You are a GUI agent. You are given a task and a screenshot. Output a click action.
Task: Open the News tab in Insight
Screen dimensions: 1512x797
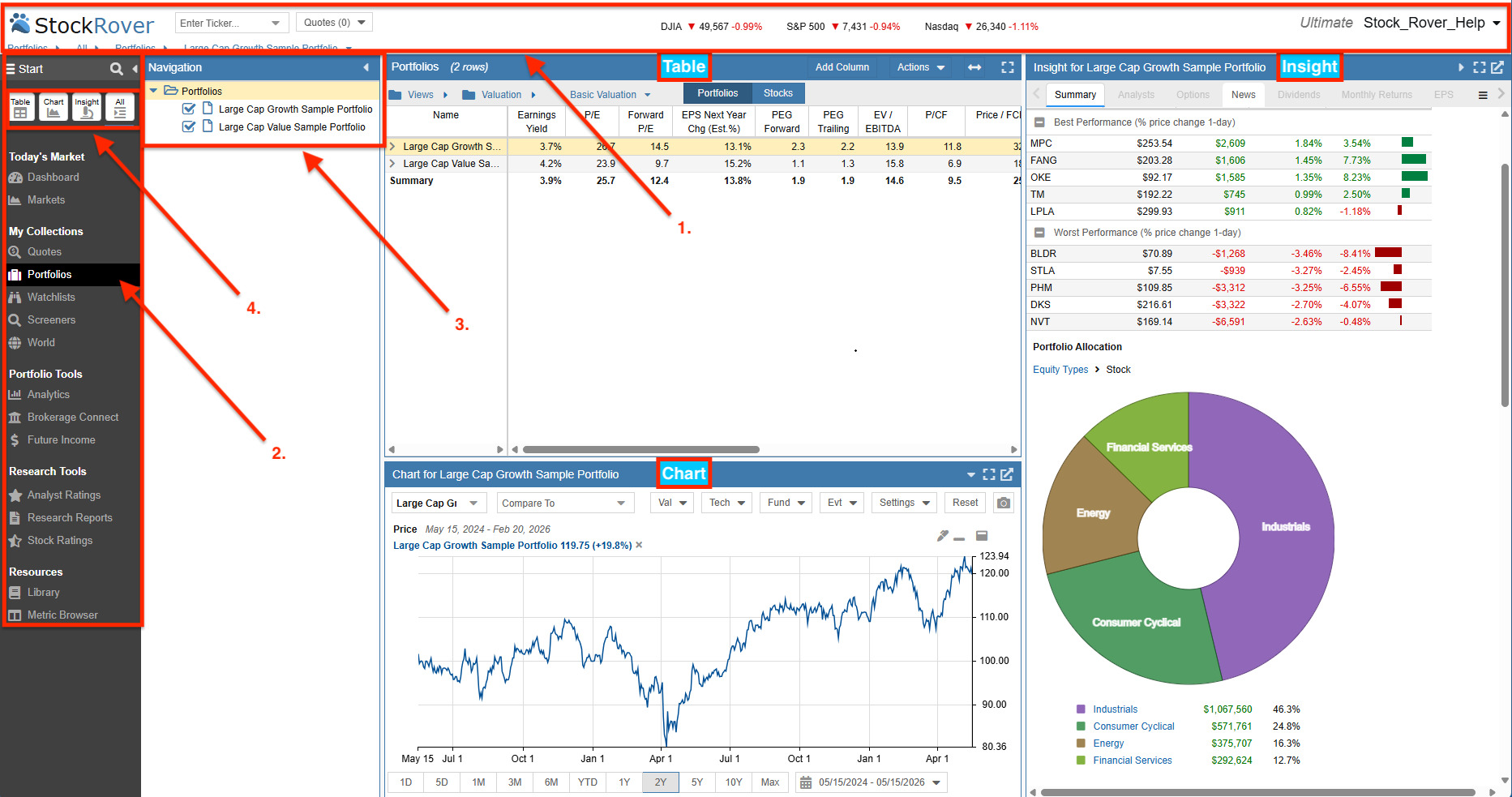1243,95
